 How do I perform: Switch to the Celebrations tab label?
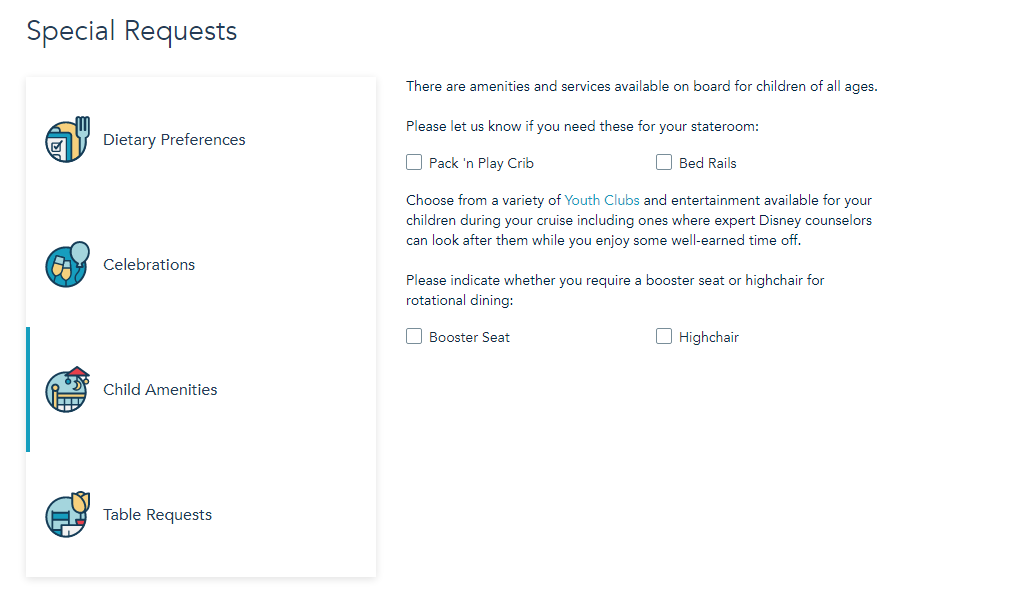[x=149, y=265]
